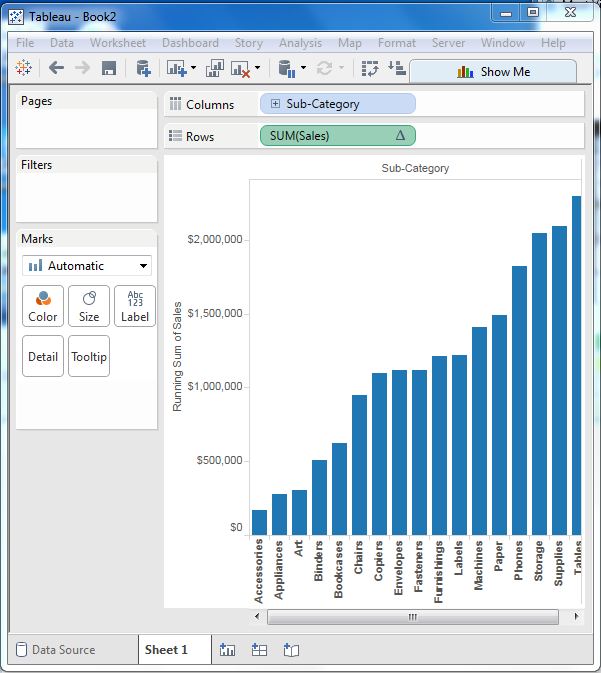This screenshot has width=601, height=673.
Task: Click the Tooltip marks button
Action: tap(89, 357)
